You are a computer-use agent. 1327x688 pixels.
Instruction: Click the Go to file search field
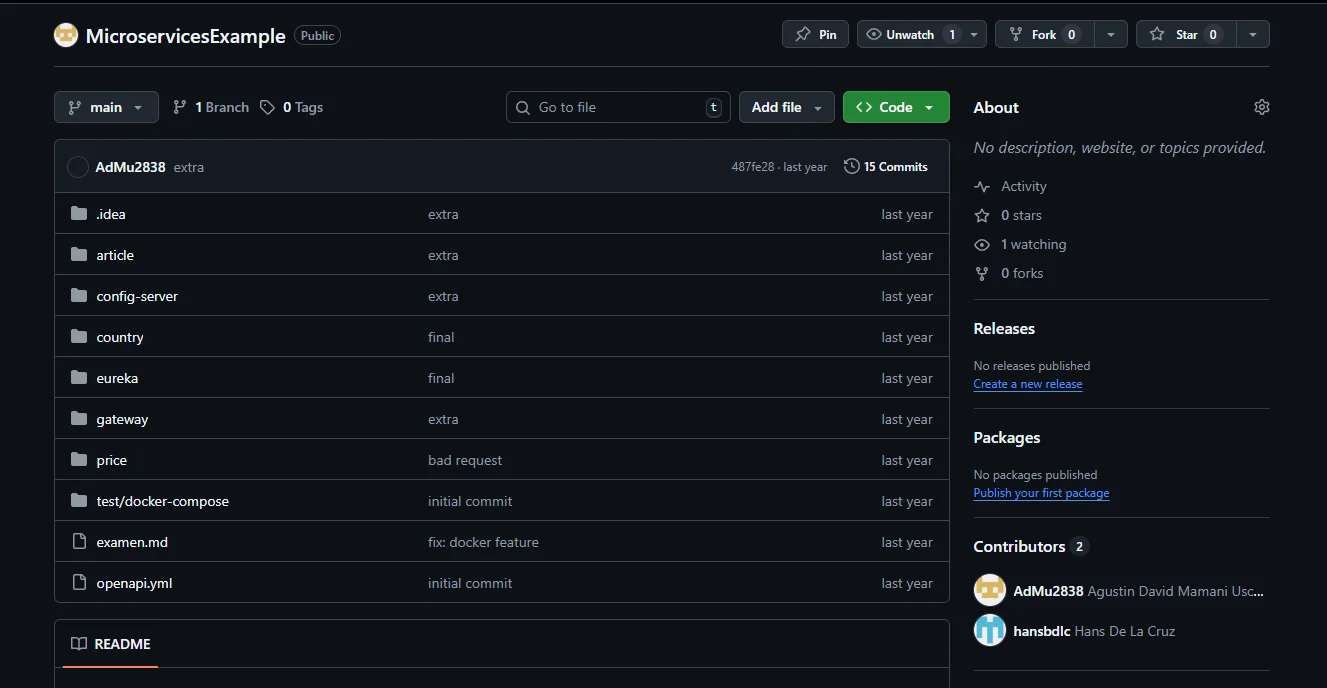pos(617,107)
